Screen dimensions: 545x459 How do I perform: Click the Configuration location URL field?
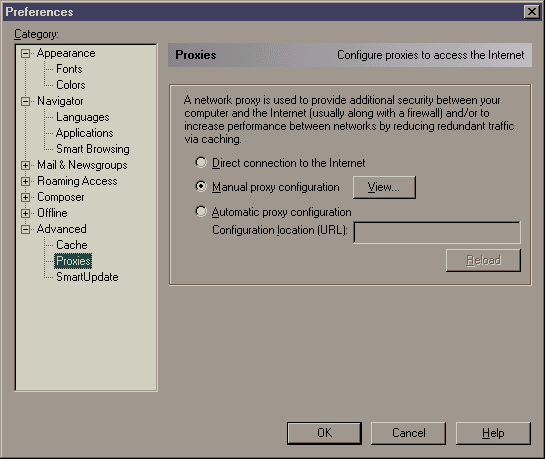click(x=437, y=232)
